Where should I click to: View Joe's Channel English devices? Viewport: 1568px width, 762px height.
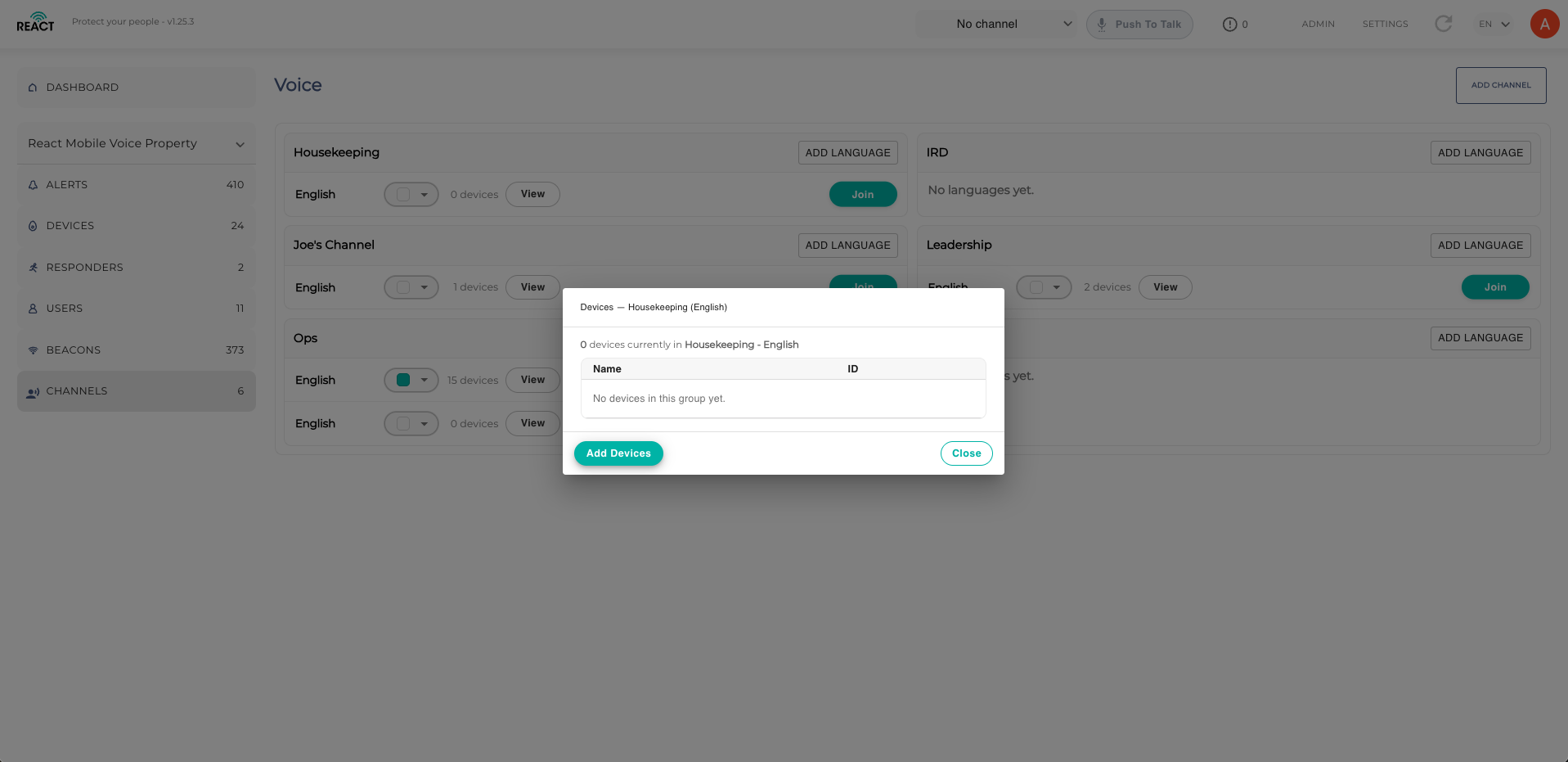pyautogui.click(x=532, y=287)
